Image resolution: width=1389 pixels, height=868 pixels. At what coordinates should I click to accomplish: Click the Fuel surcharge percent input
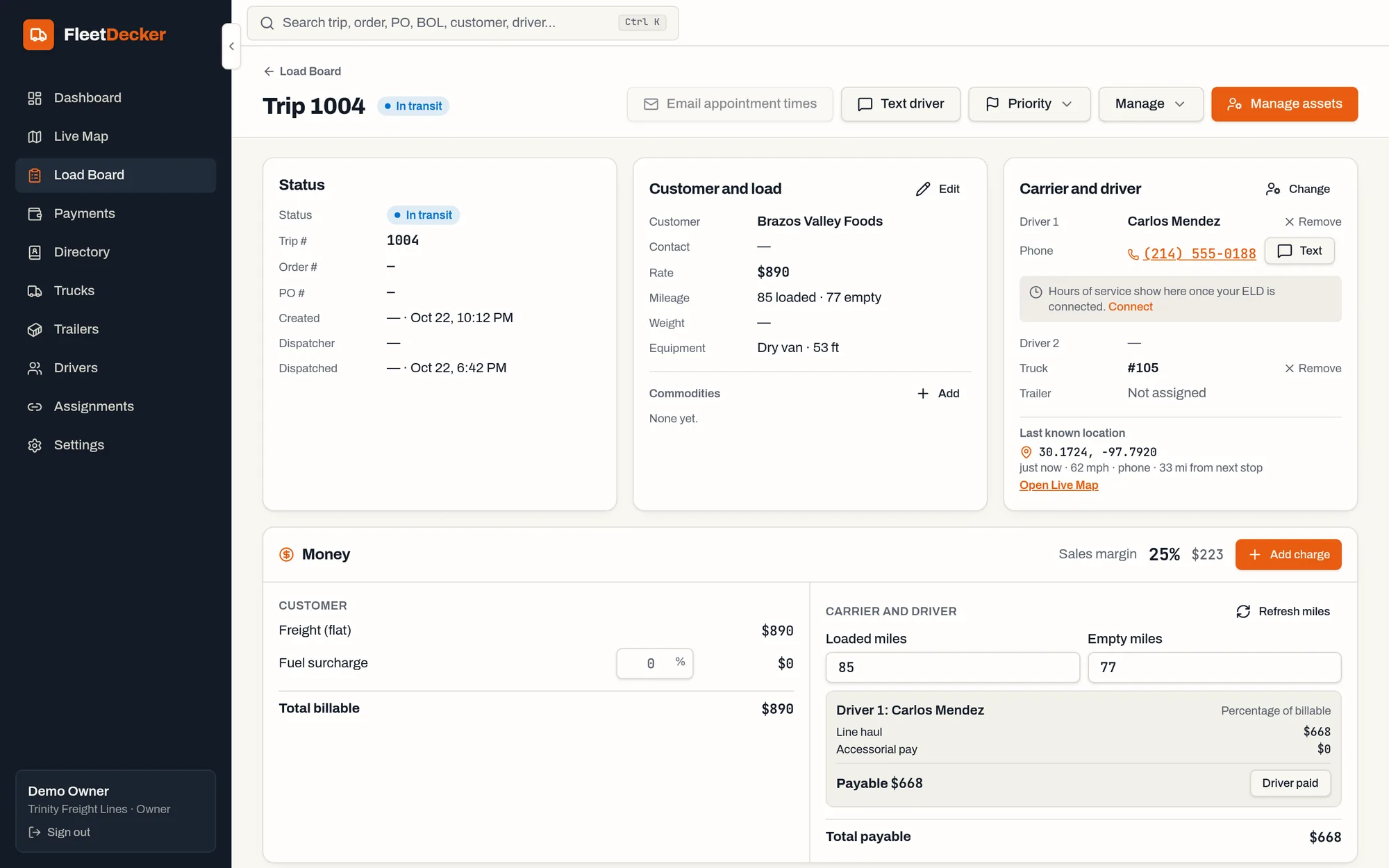pos(654,663)
